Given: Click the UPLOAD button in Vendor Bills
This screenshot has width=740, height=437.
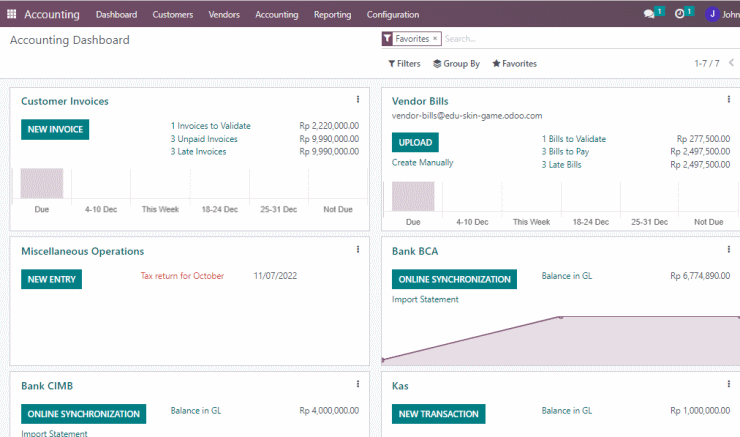Looking at the screenshot, I should tap(415, 142).
